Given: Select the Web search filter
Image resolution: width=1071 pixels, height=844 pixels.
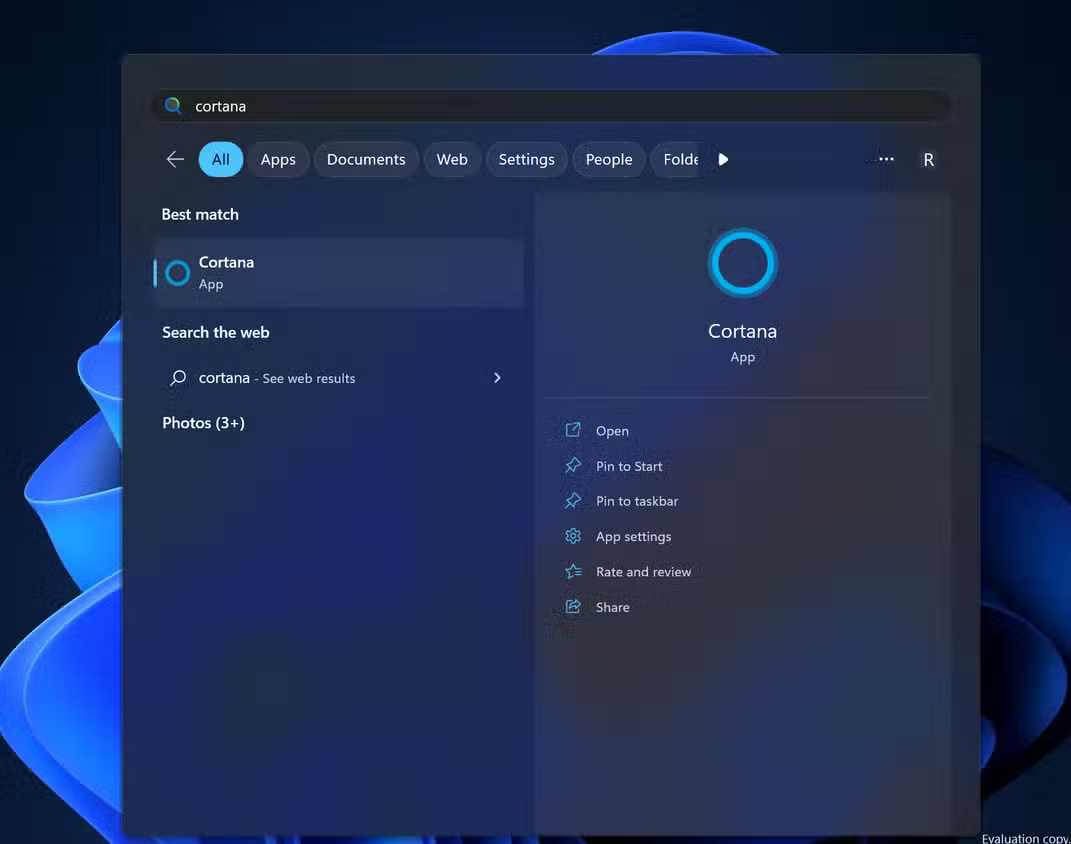Looking at the screenshot, I should tap(452, 159).
